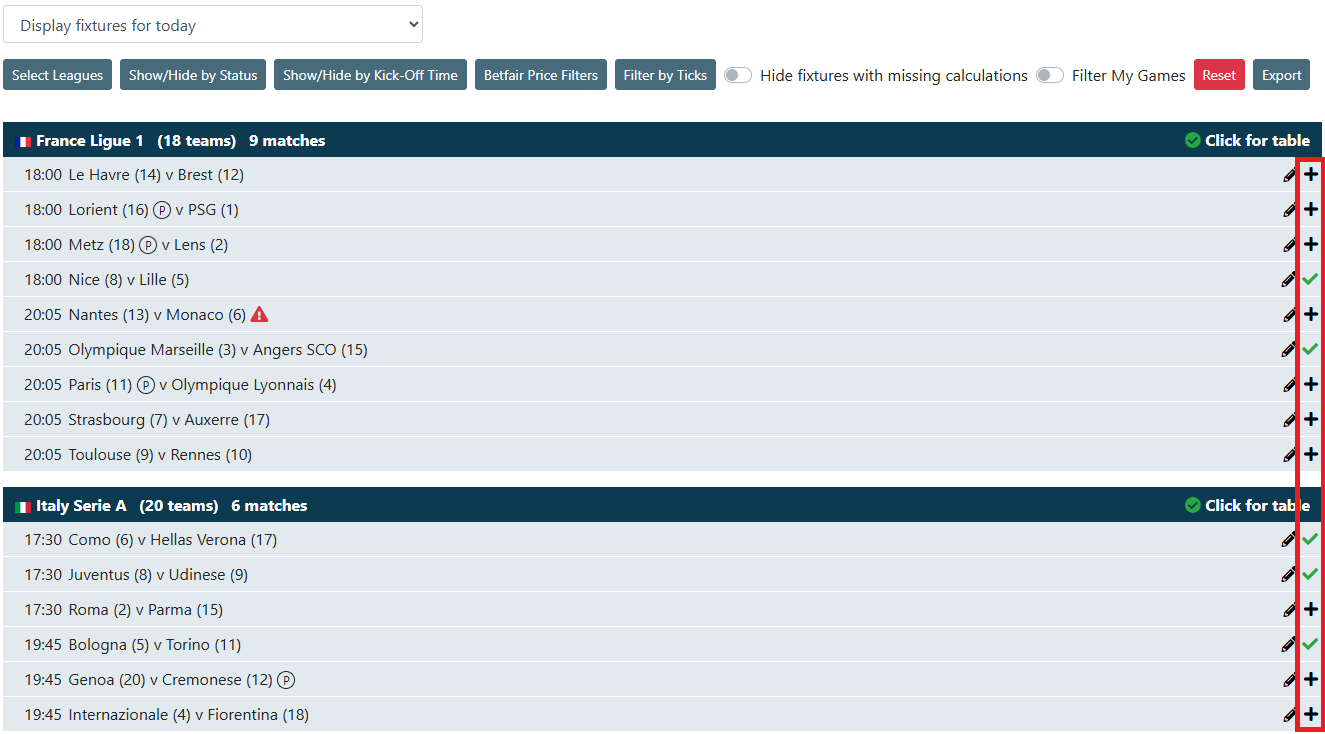The width and height of the screenshot is (1325, 734).
Task: Open Click for table in France Ligue 1
Action: coord(1247,140)
